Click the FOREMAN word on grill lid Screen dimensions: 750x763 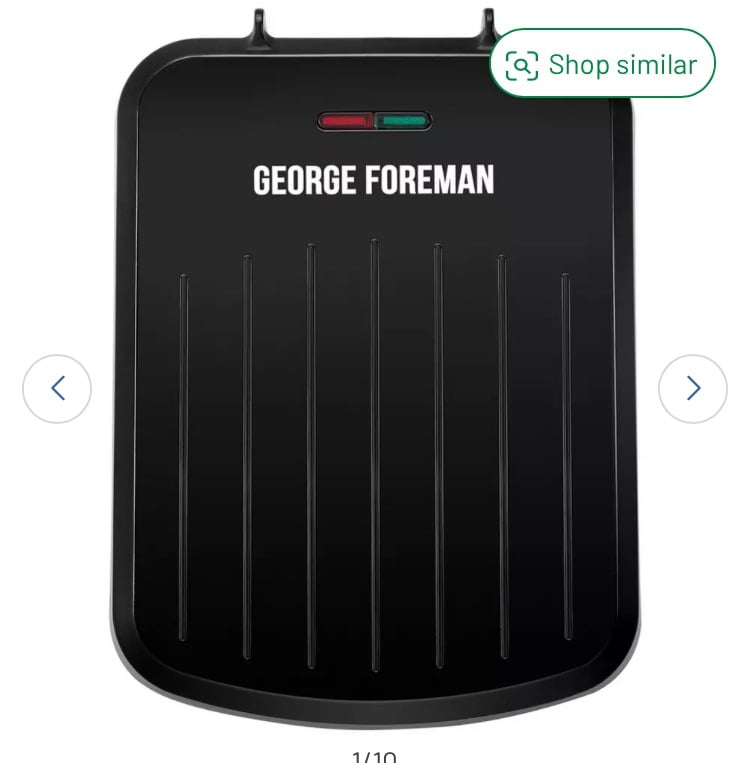[430, 180]
